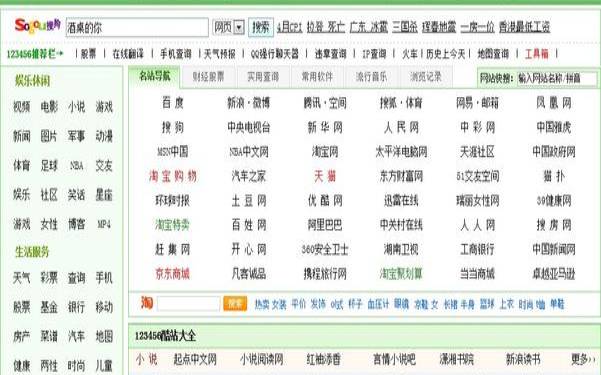Open the 东方财富网 site link
The width and height of the screenshot is (601, 375).
point(401,176)
